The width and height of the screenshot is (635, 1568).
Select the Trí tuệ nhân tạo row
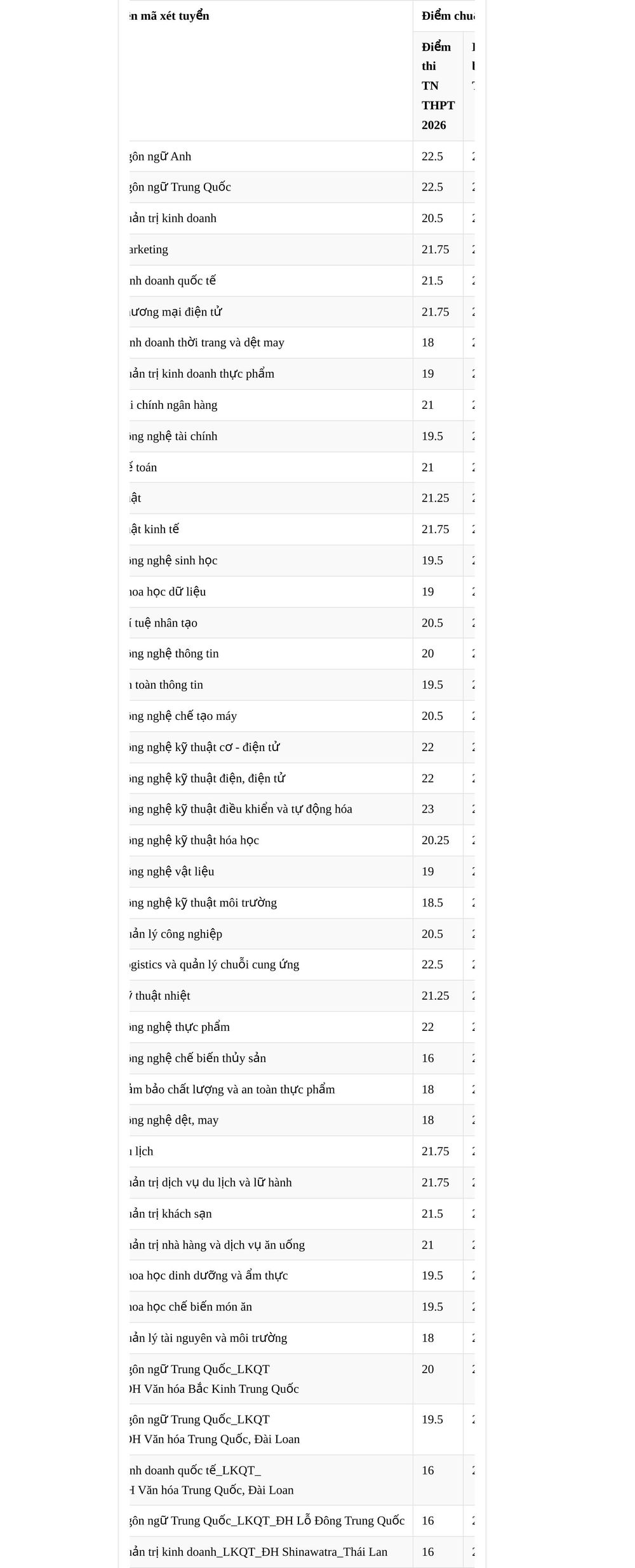pyautogui.click(x=302, y=623)
